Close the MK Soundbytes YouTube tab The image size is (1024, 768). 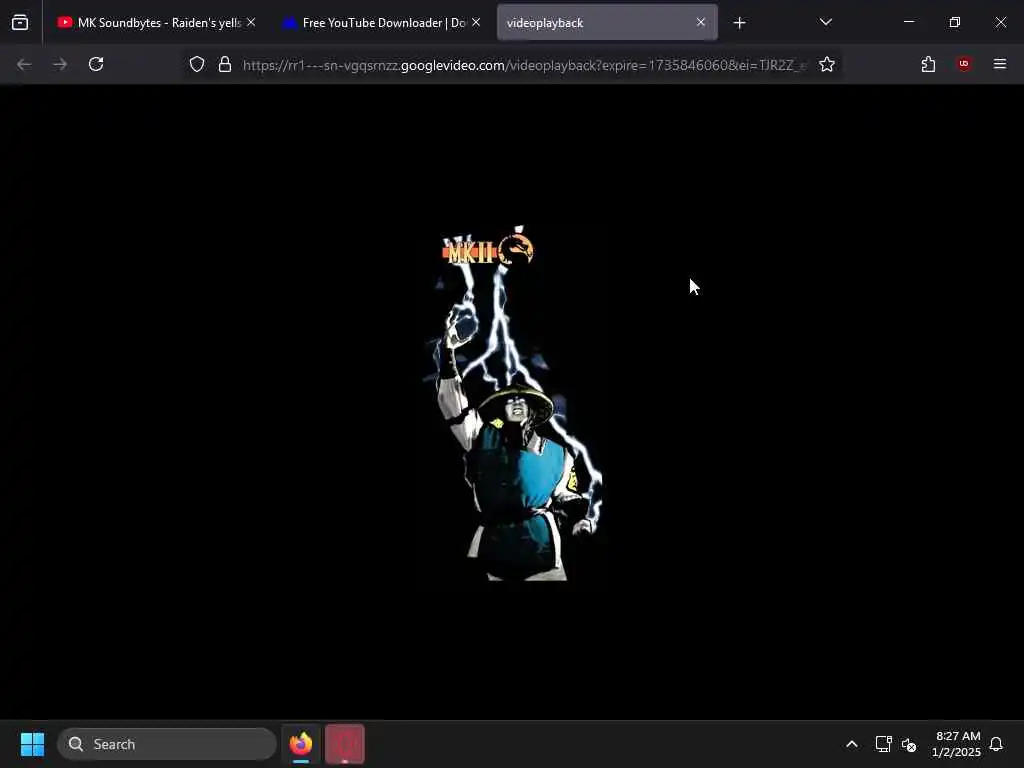(x=251, y=22)
